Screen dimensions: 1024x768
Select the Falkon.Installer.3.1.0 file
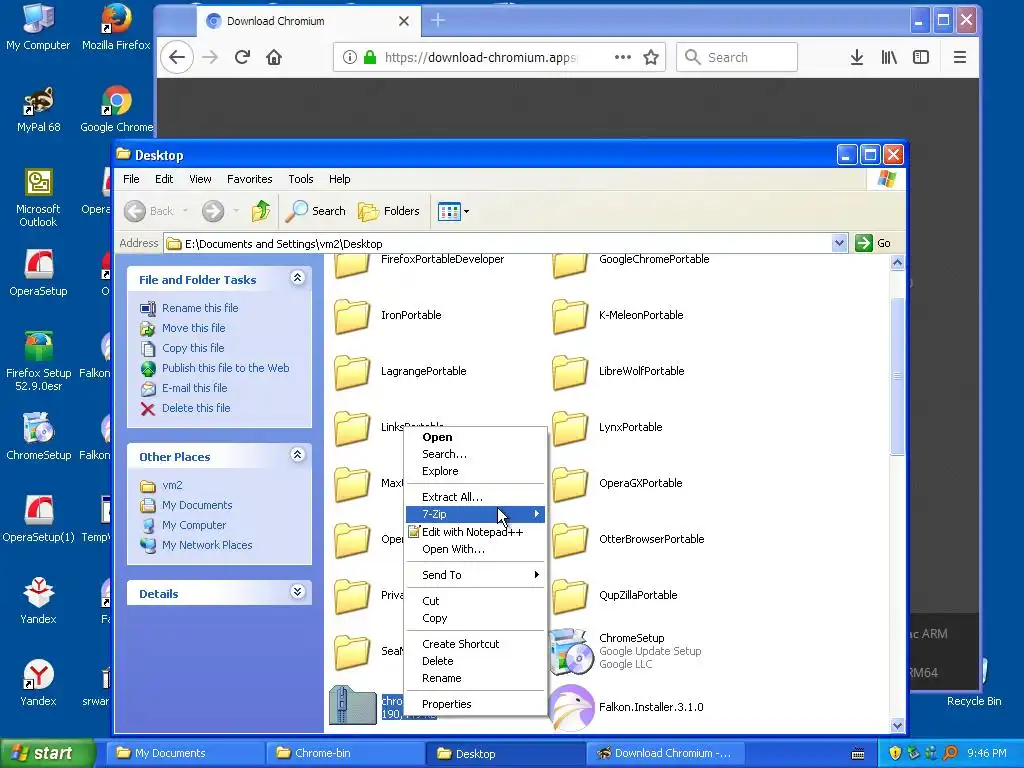point(626,707)
